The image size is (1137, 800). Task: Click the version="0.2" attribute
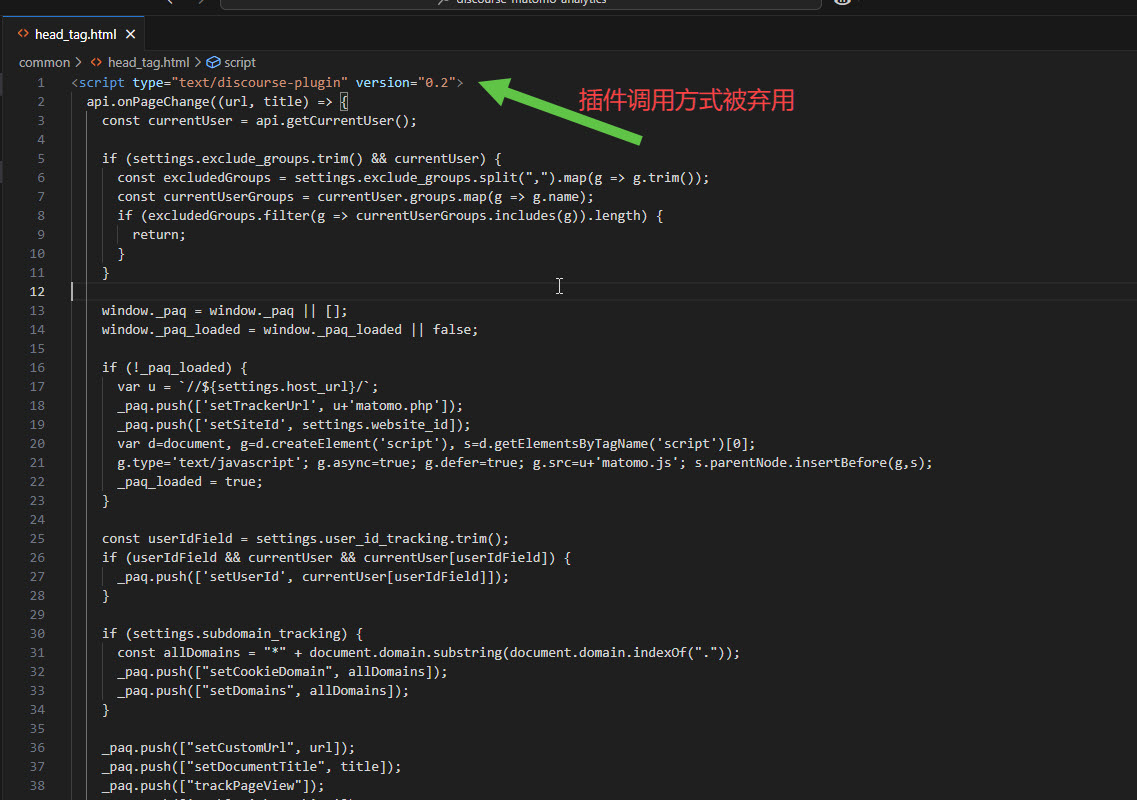point(405,83)
